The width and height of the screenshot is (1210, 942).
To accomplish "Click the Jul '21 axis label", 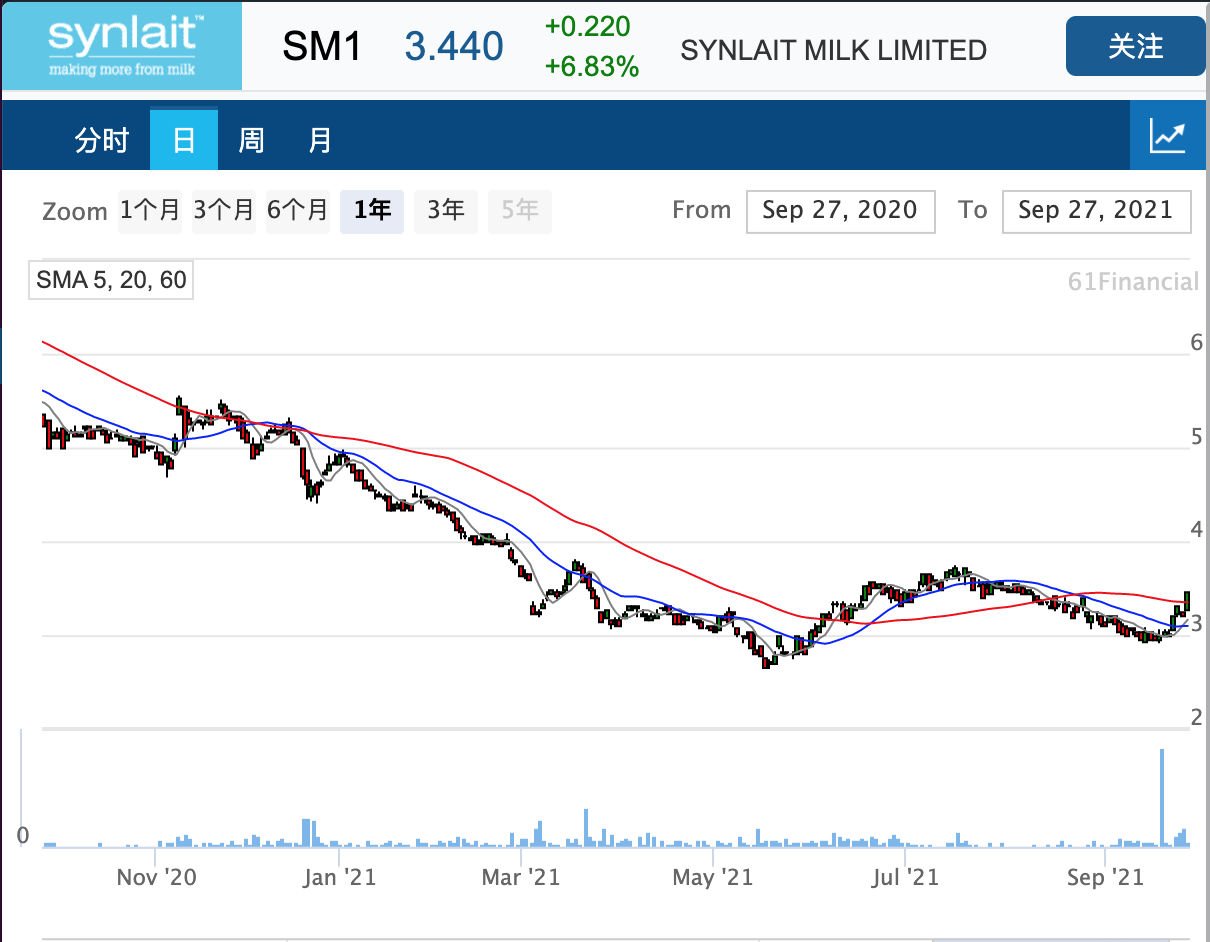I will [905, 877].
